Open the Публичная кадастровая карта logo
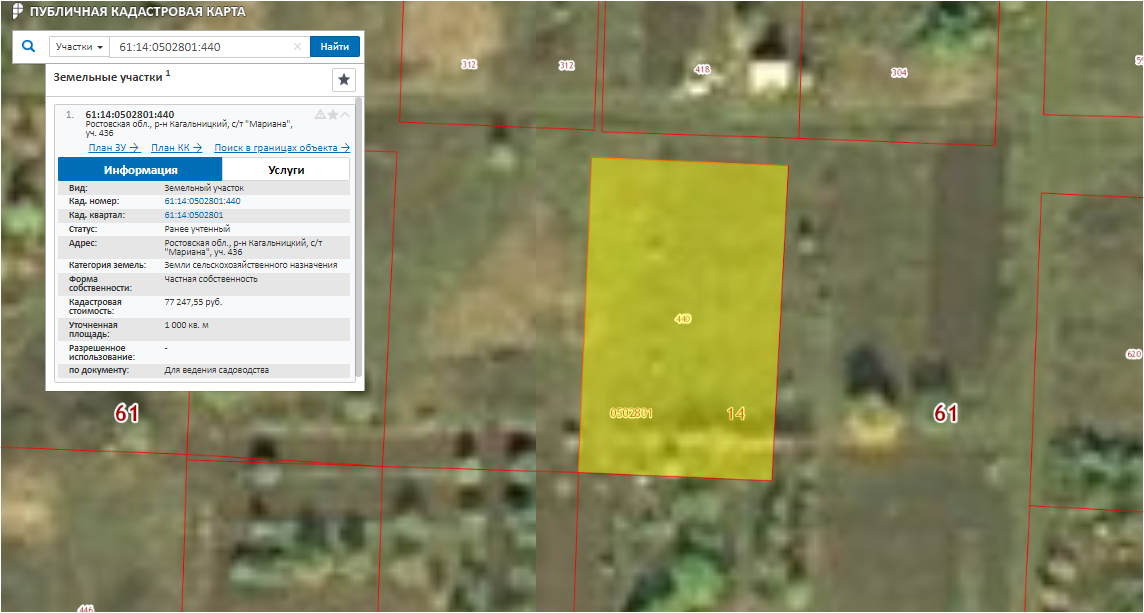Screen dimensions: 1144x613 coord(17,12)
